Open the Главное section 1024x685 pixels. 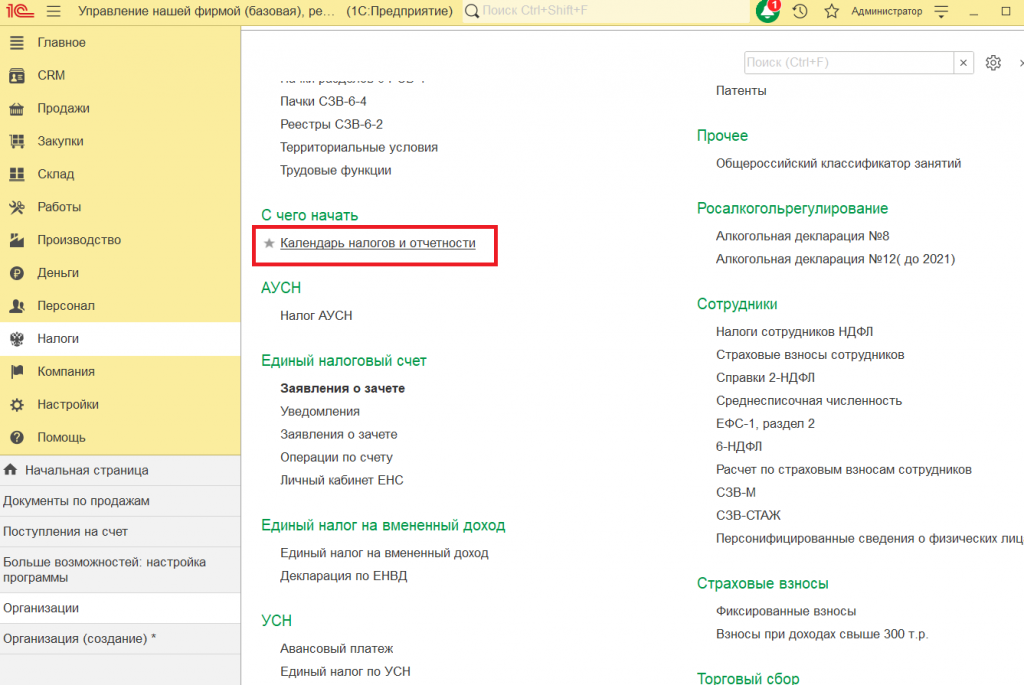(x=120, y=42)
